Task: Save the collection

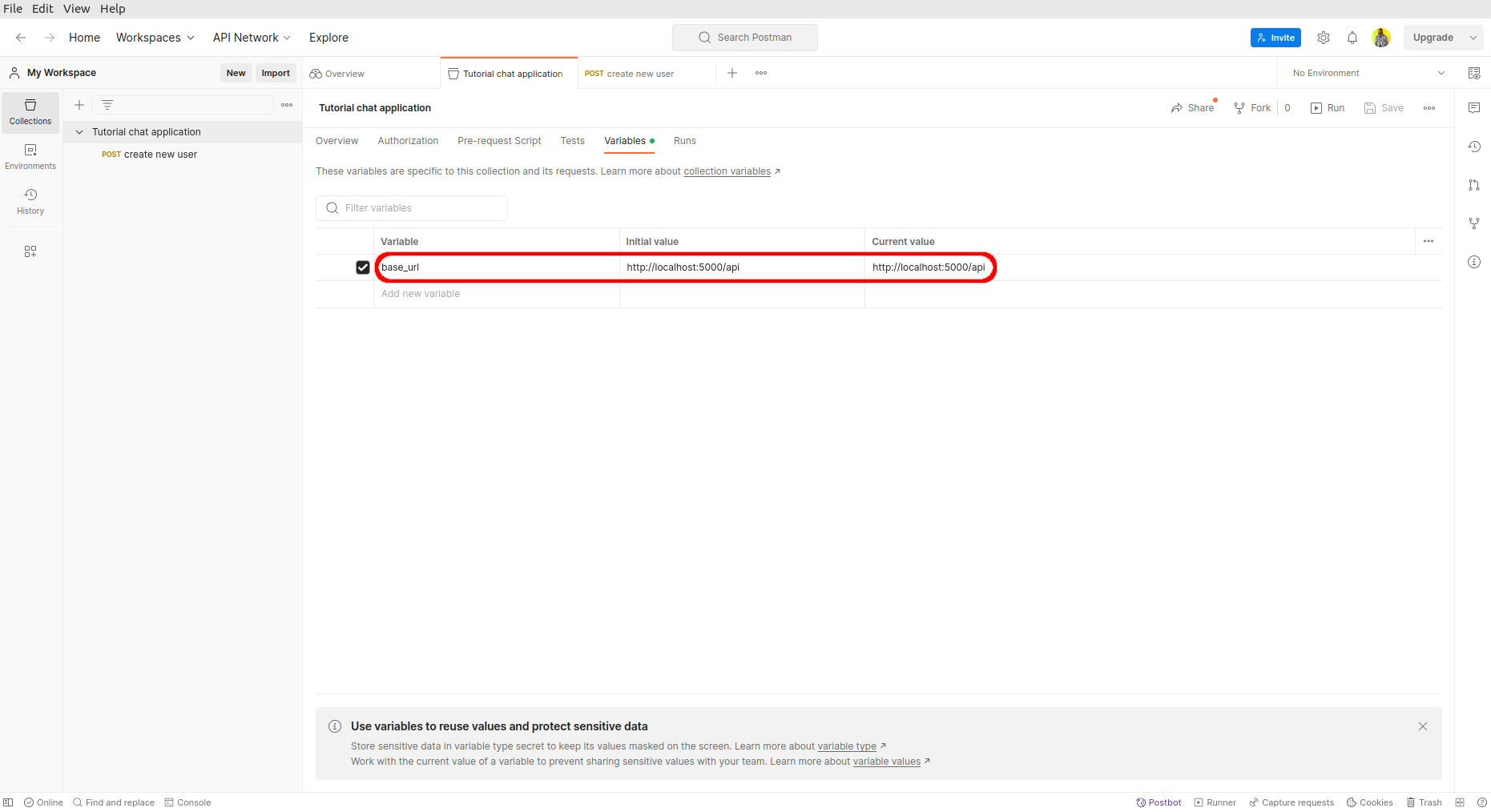Action: 1384,108
